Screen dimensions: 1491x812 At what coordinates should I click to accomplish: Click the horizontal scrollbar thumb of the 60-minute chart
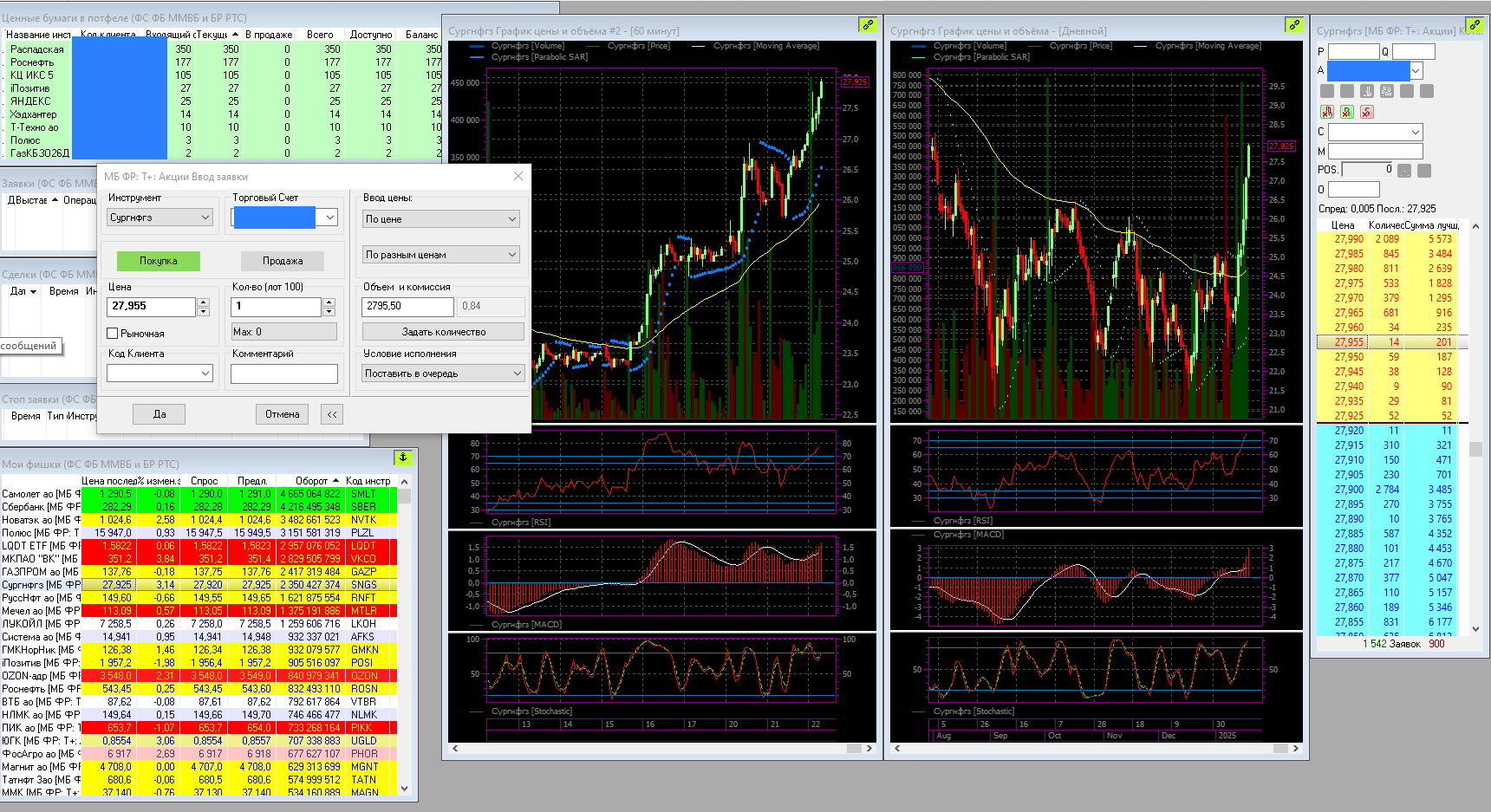[x=855, y=748]
